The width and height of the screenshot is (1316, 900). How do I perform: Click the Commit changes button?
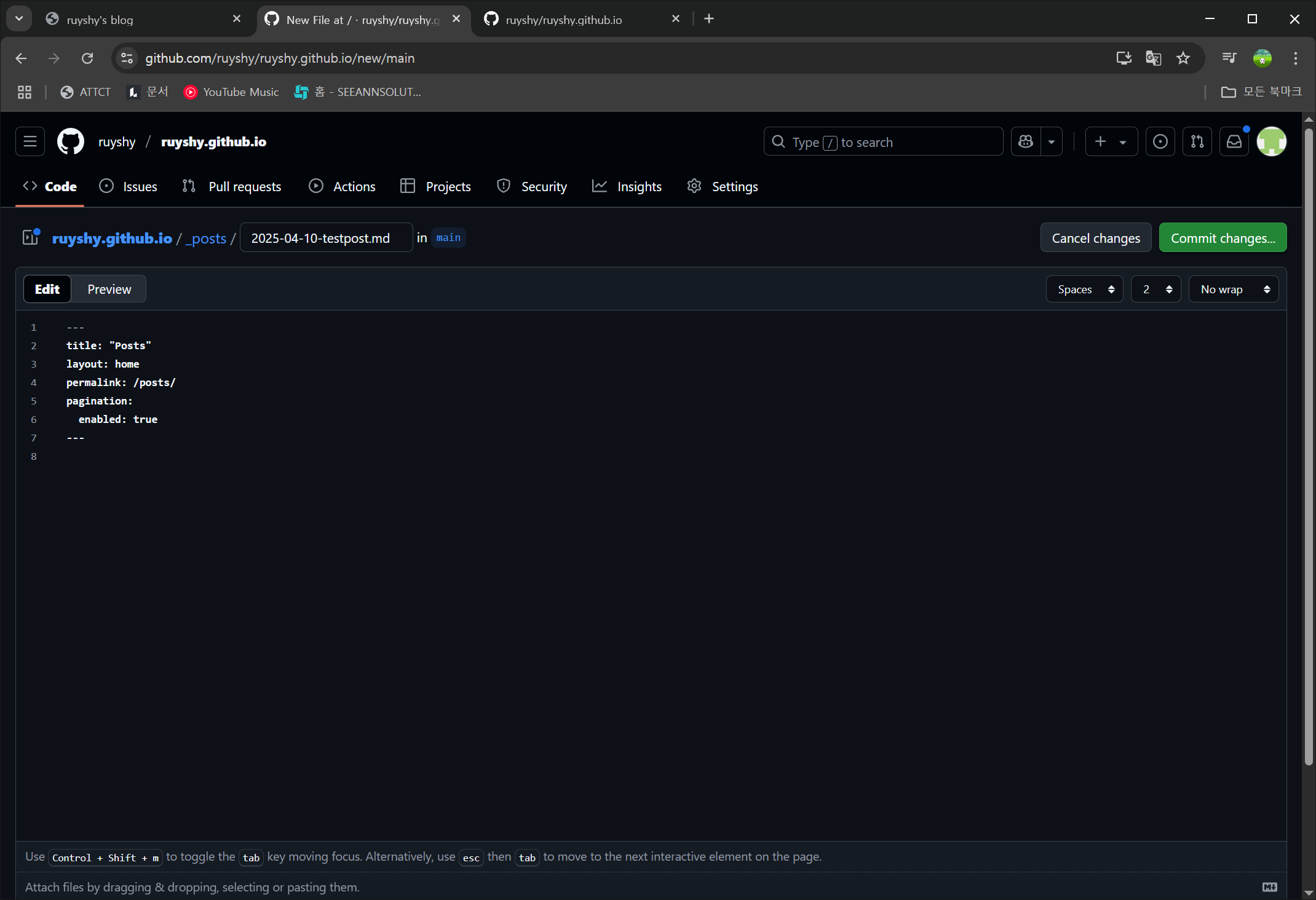1223,237
